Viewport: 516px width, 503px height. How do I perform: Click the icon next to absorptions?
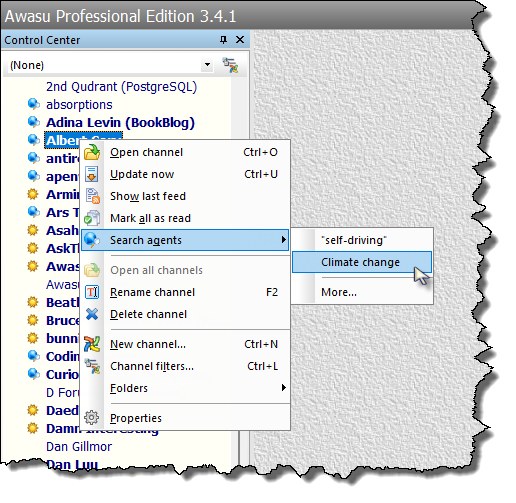coord(34,104)
